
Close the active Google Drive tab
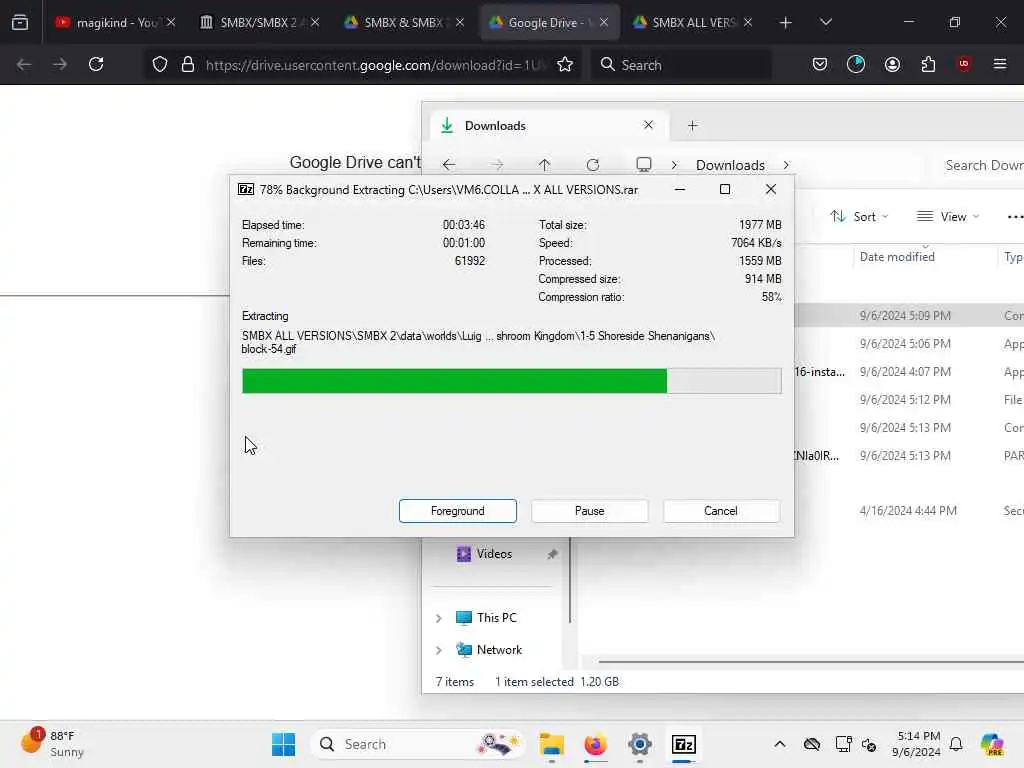pyautogui.click(x=604, y=22)
